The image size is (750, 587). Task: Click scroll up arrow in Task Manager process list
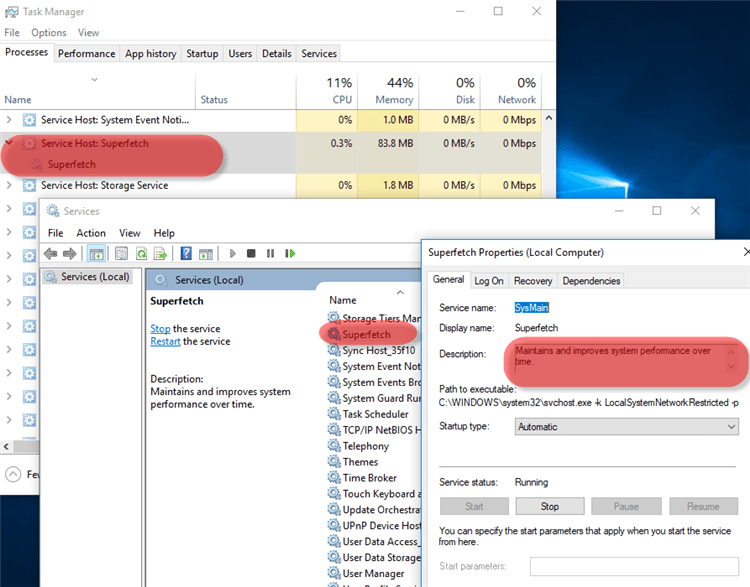(549, 118)
